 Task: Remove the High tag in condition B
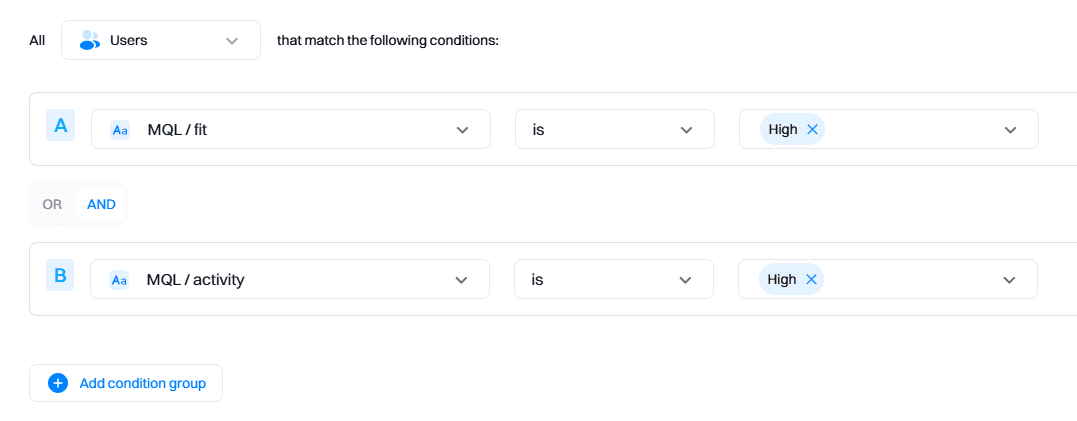click(811, 280)
